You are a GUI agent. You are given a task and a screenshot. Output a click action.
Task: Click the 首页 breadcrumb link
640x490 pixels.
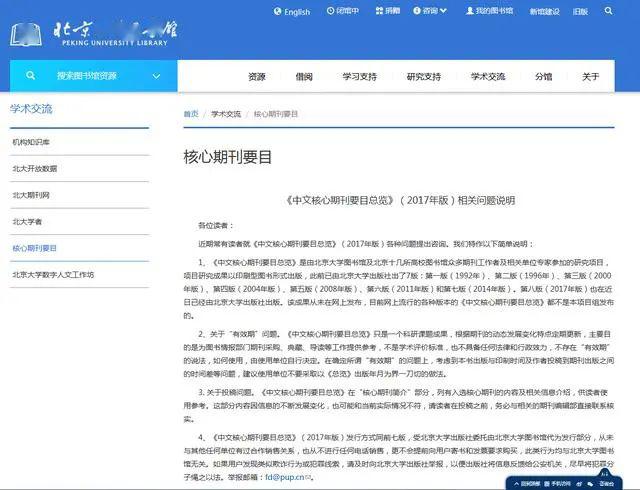(191, 114)
